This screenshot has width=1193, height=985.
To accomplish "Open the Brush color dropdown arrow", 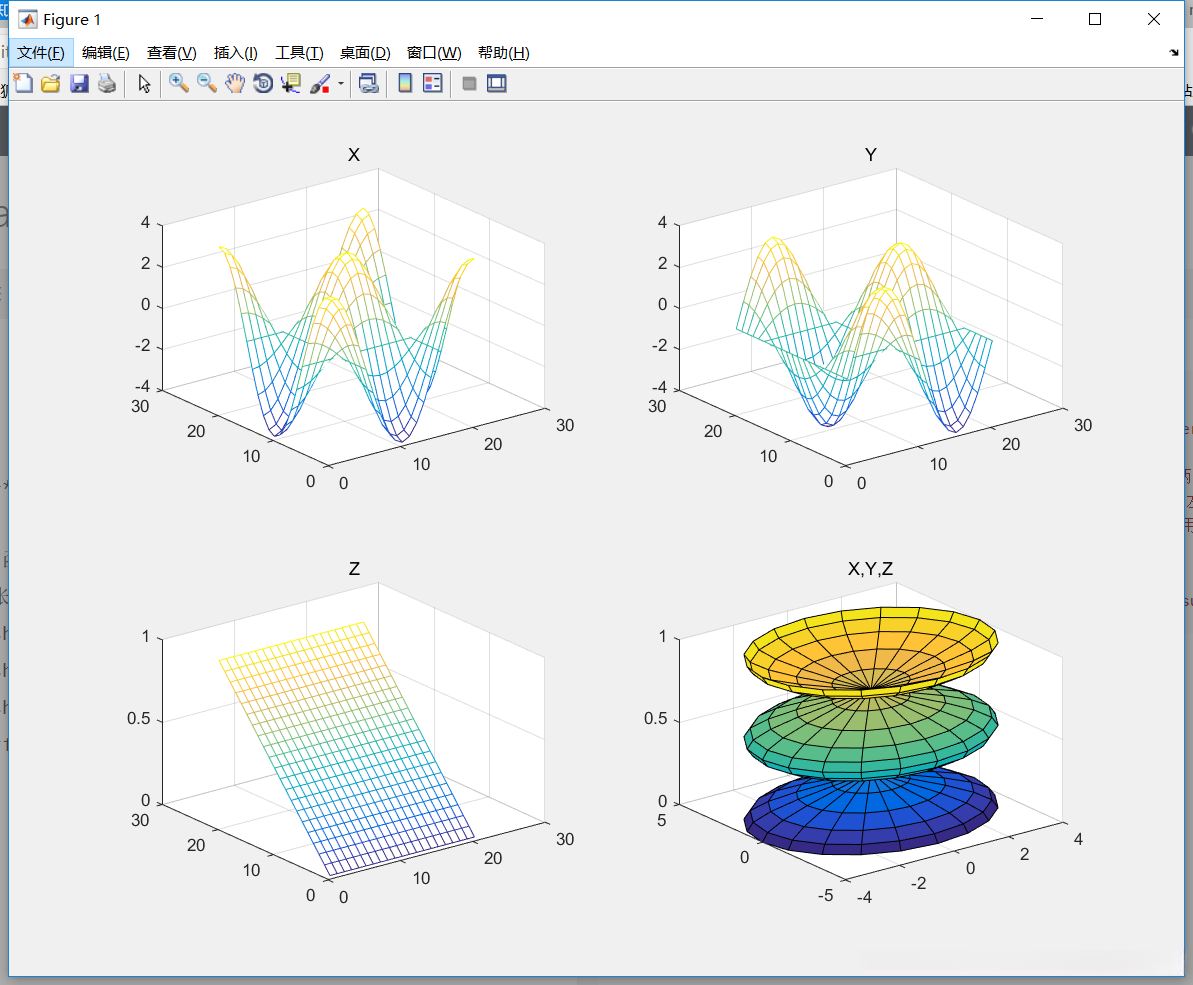I will [x=340, y=84].
